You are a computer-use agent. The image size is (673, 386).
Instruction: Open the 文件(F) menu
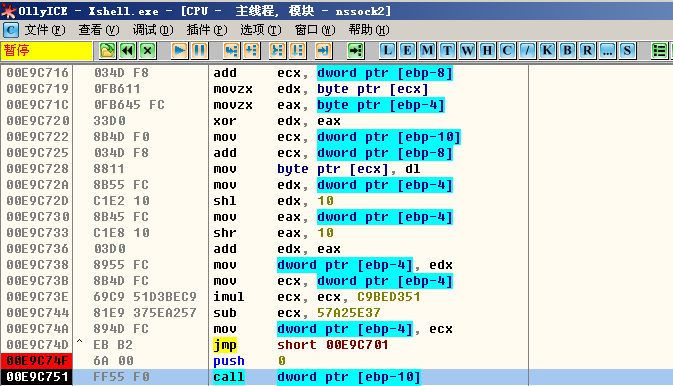pos(45,30)
